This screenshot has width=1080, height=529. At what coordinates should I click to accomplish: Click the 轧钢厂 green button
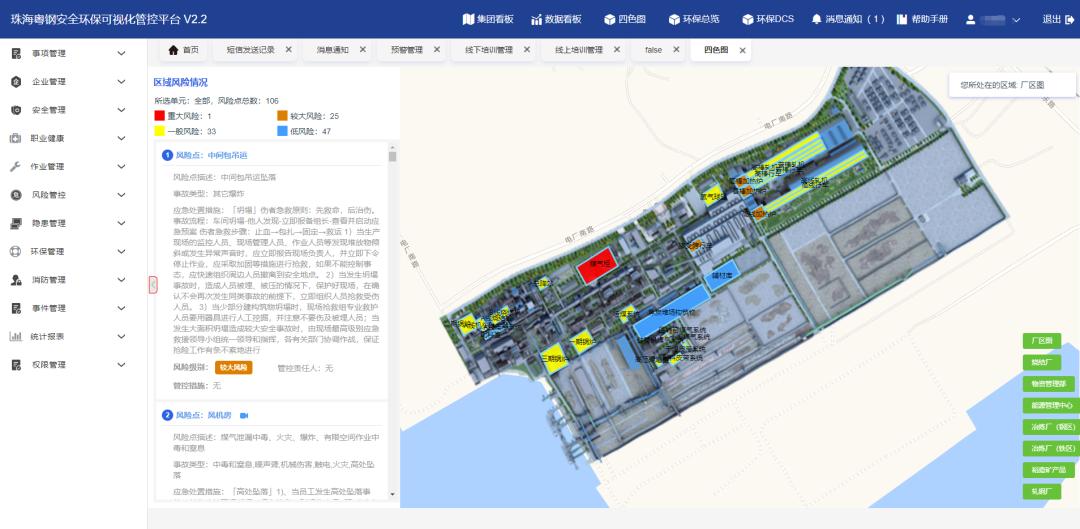click(1041, 492)
